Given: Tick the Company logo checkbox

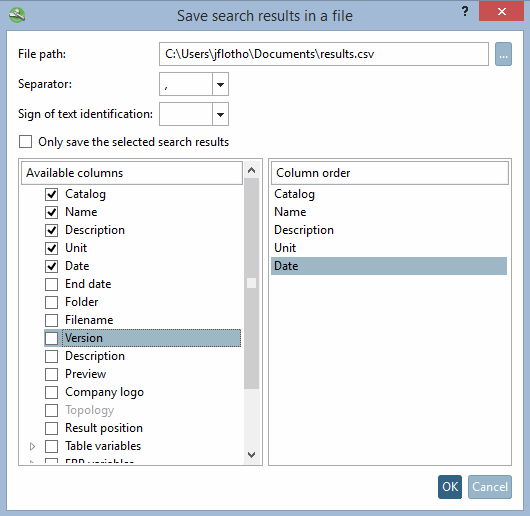Looking at the screenshot, I should (x=51, y=392).
